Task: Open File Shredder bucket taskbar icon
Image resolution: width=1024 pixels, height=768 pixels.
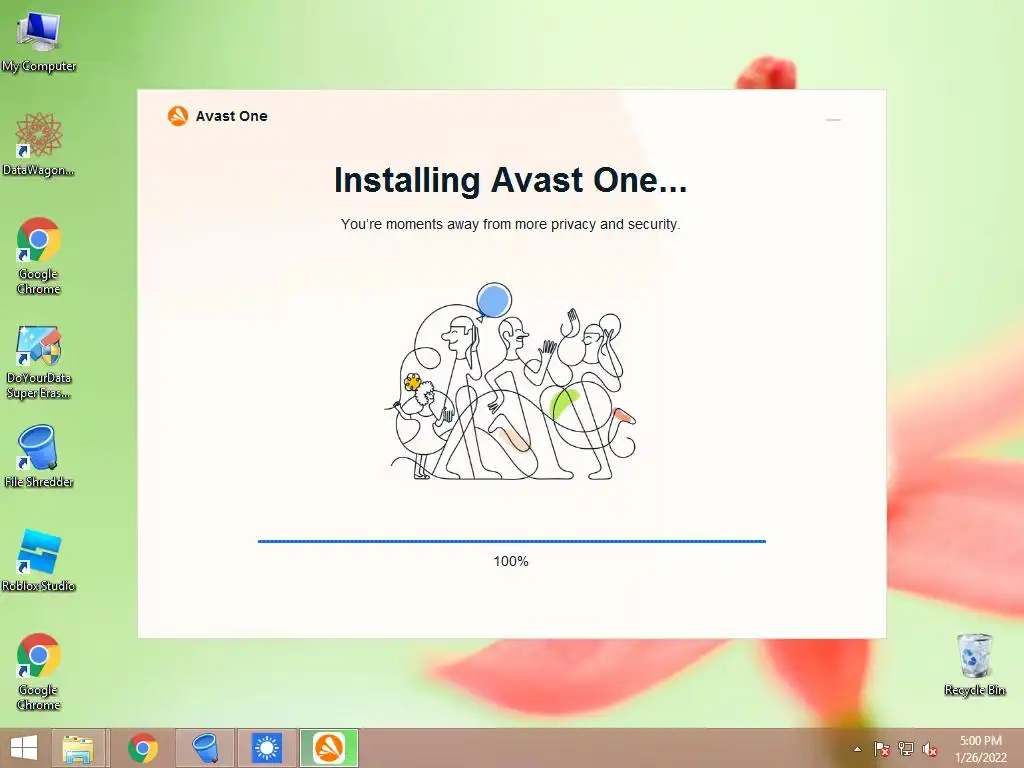Action: tap(205, 748)
